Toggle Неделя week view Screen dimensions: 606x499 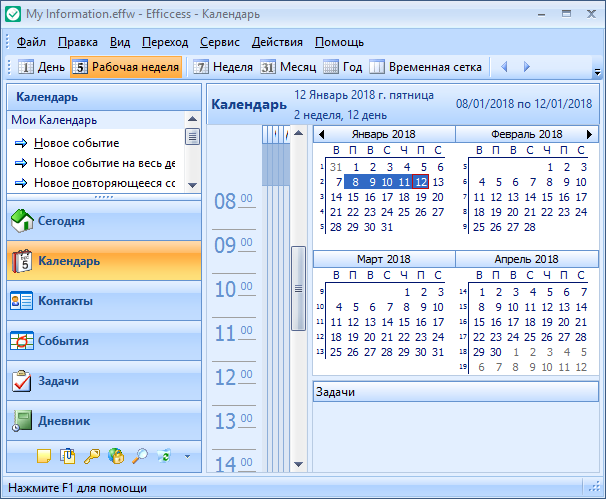[222, 67]
